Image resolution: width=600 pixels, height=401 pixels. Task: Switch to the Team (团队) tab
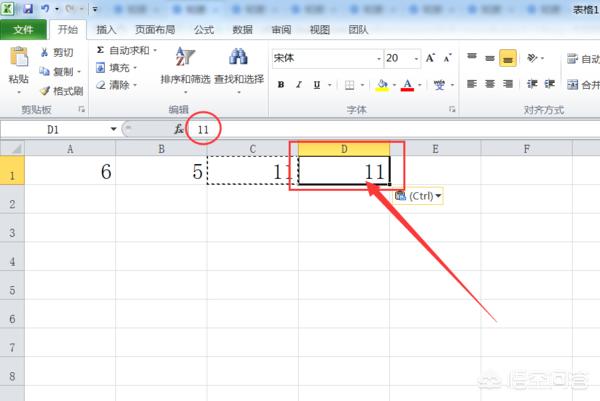tap(358, 29)
